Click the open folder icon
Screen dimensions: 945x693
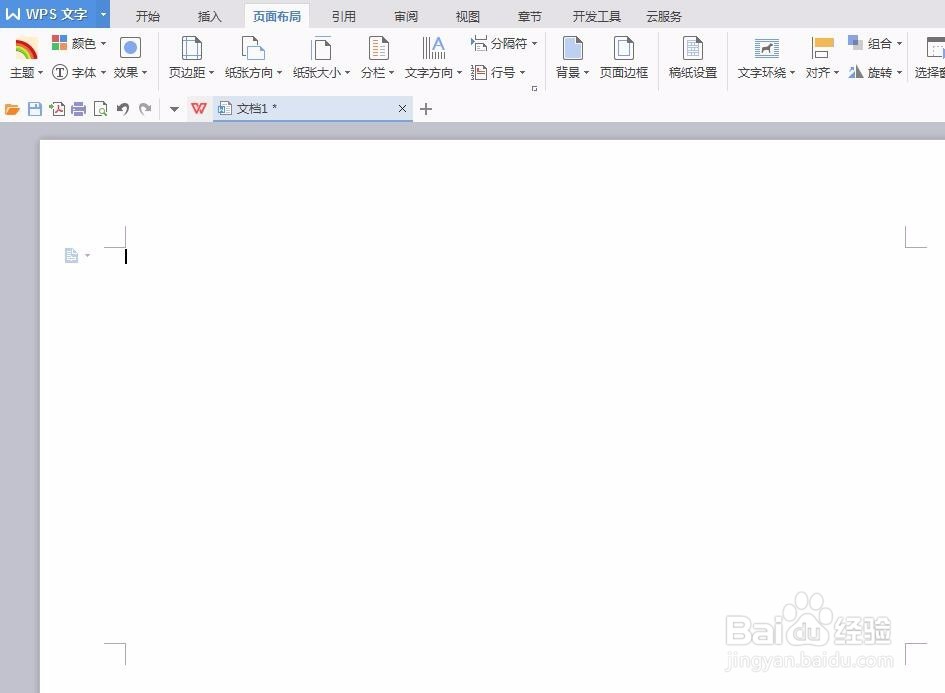tap(12, 109)
